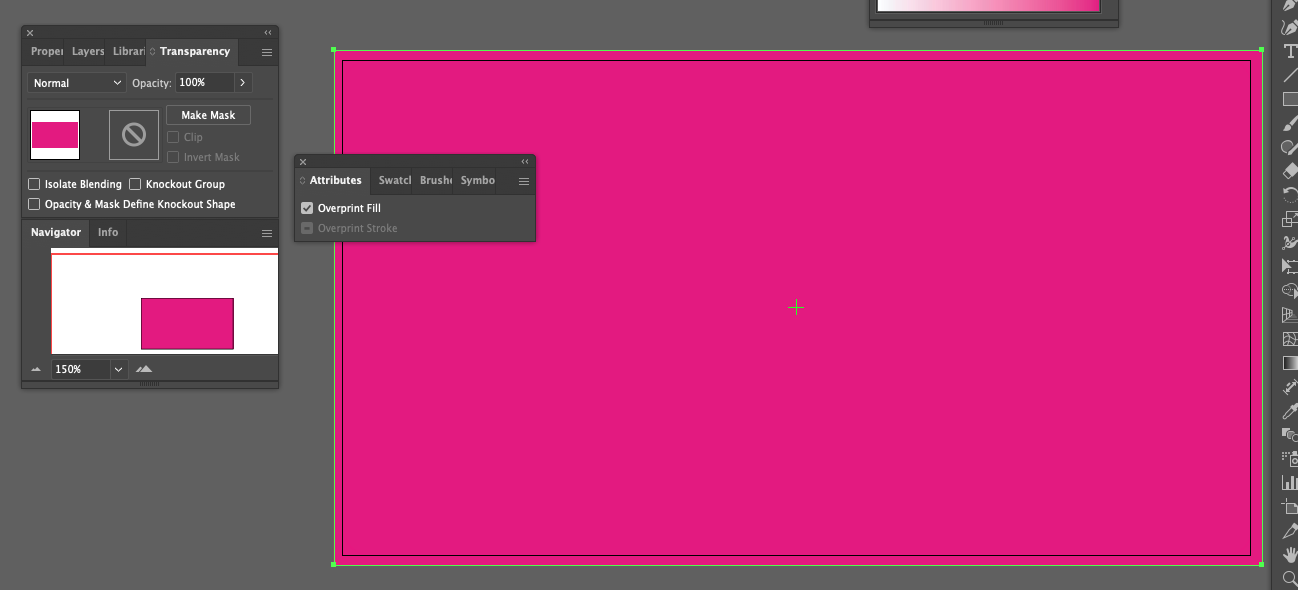Uncheck the Overprint Fill checkbox
Image resolution: width=1298 pixels, height=590 pixels.
[x=307, y=208]
